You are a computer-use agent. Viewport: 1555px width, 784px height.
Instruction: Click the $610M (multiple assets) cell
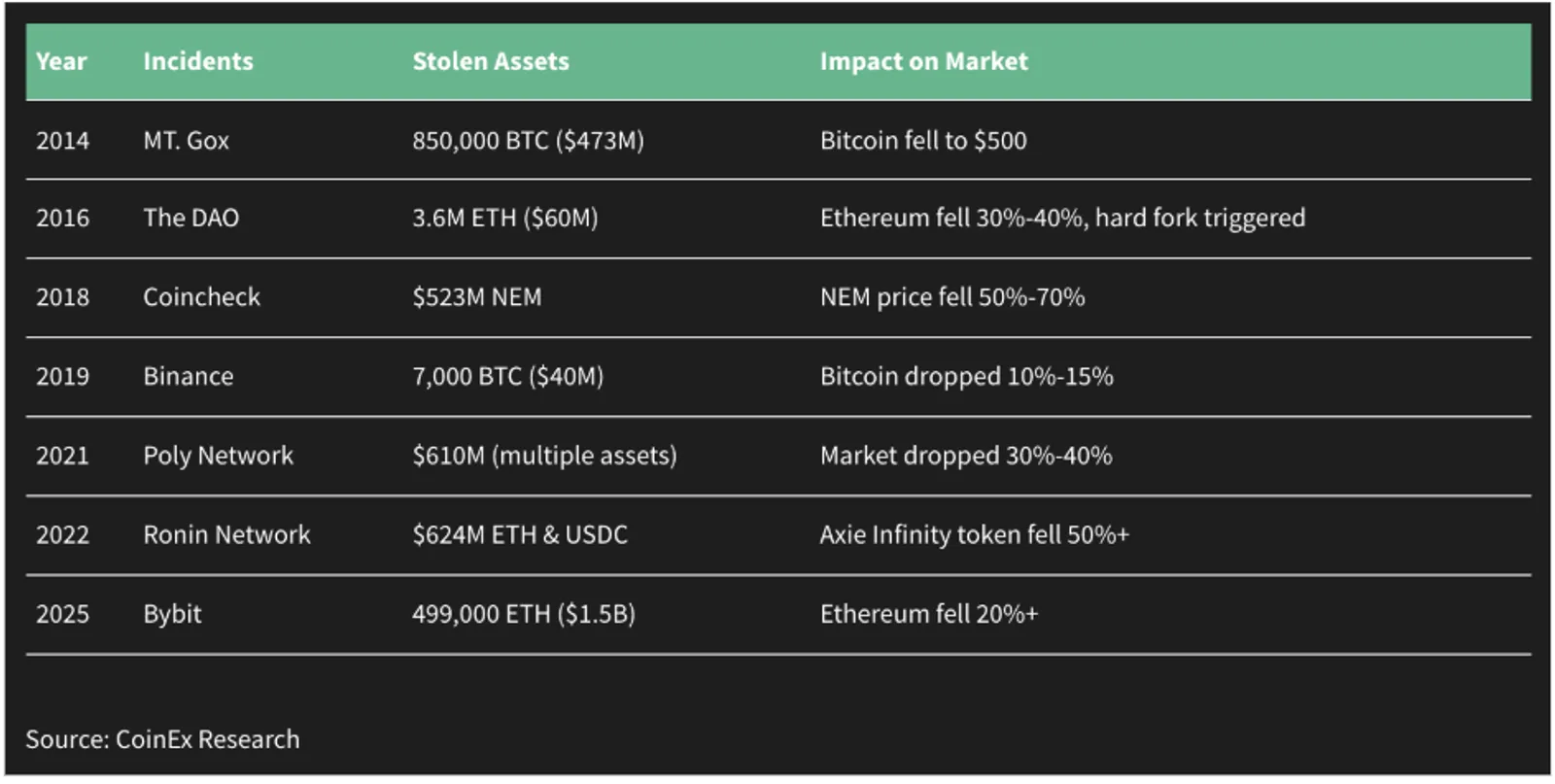coord(544,456)
